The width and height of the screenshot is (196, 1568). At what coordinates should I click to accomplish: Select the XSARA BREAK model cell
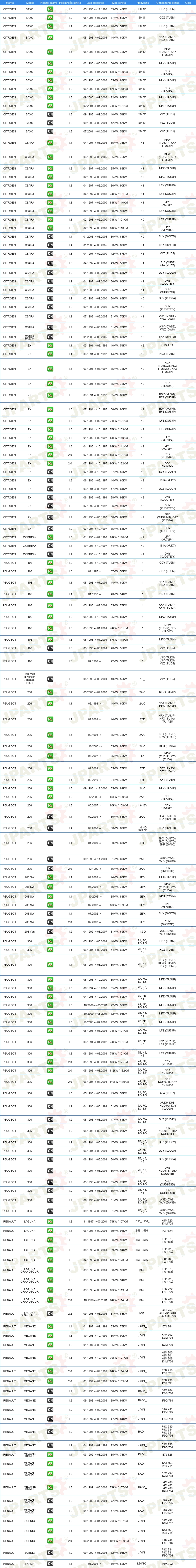[30, 337]
